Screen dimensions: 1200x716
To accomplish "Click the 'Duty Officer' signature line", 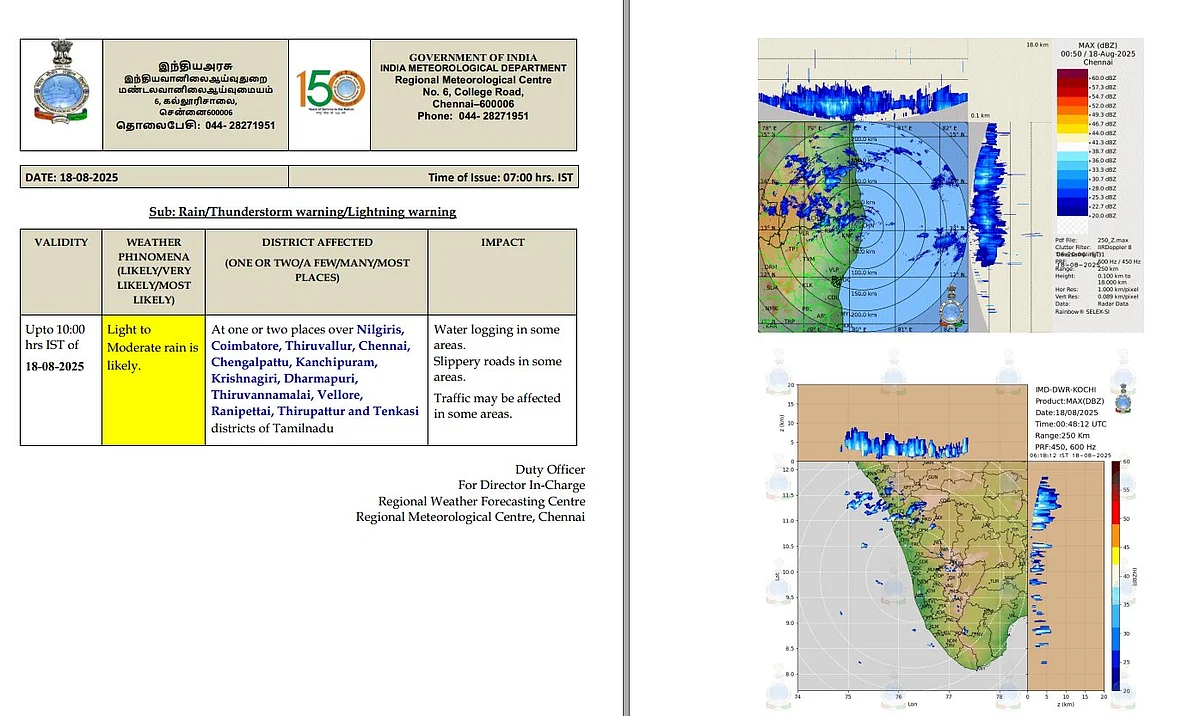I will (x=550, y=469).
